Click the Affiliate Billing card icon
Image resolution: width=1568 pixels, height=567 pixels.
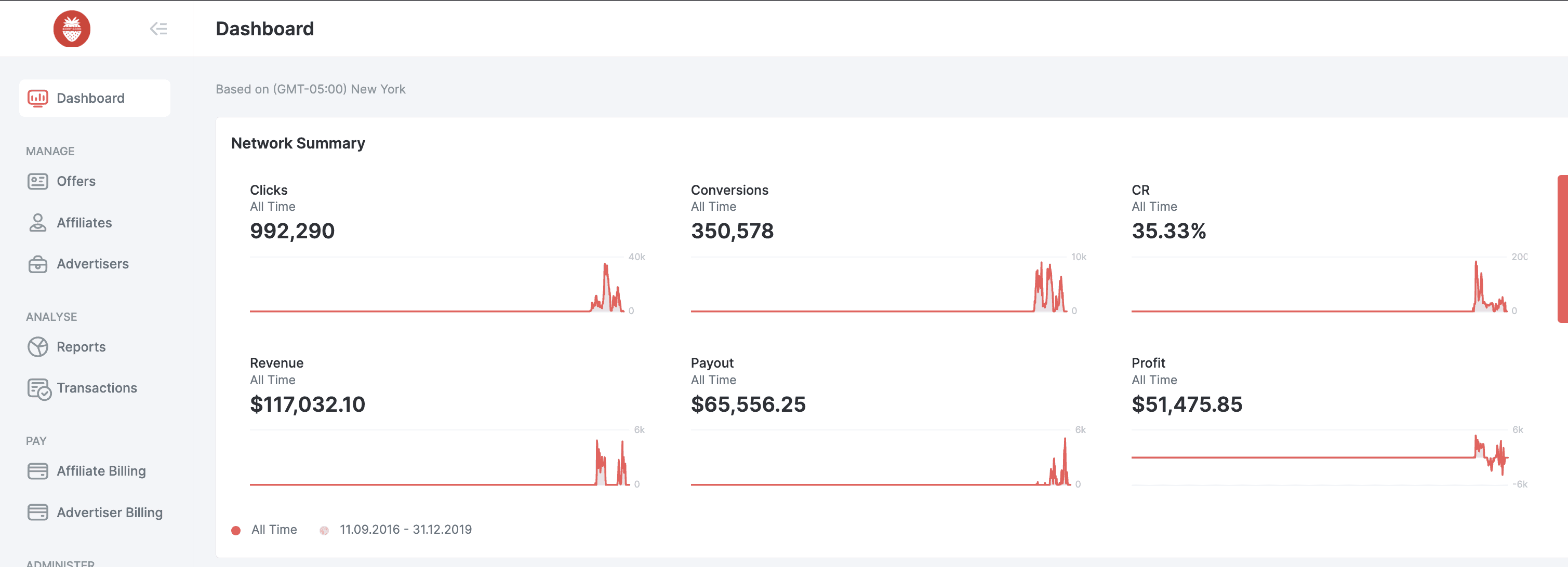click(38, 471)
